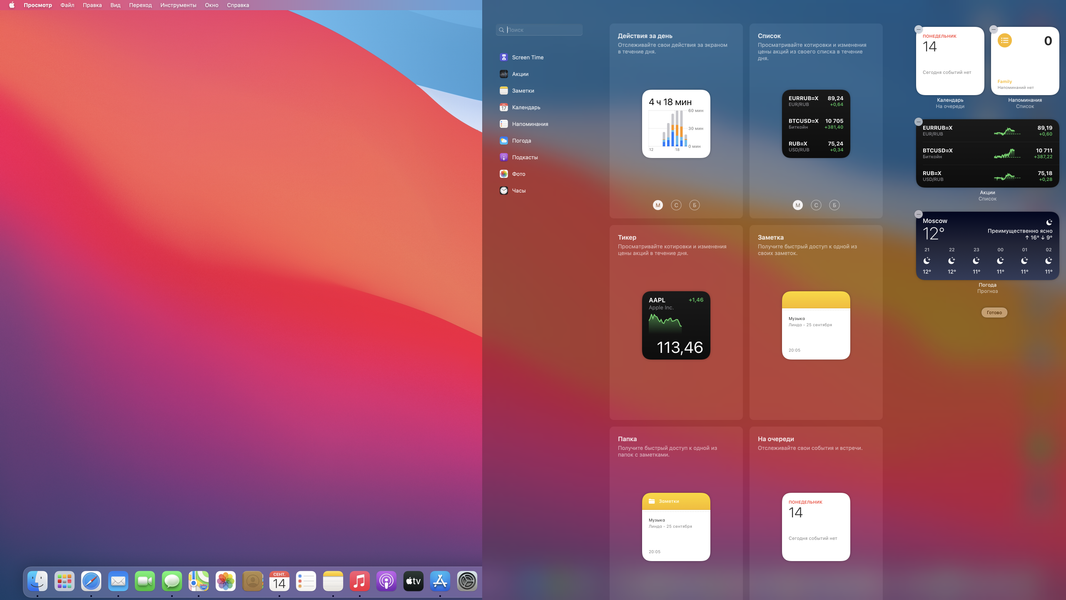Remove the Weather Moscow widget
Image resolution: width=1066 pixels, height=600 pixels.
[x=918, y=214]
